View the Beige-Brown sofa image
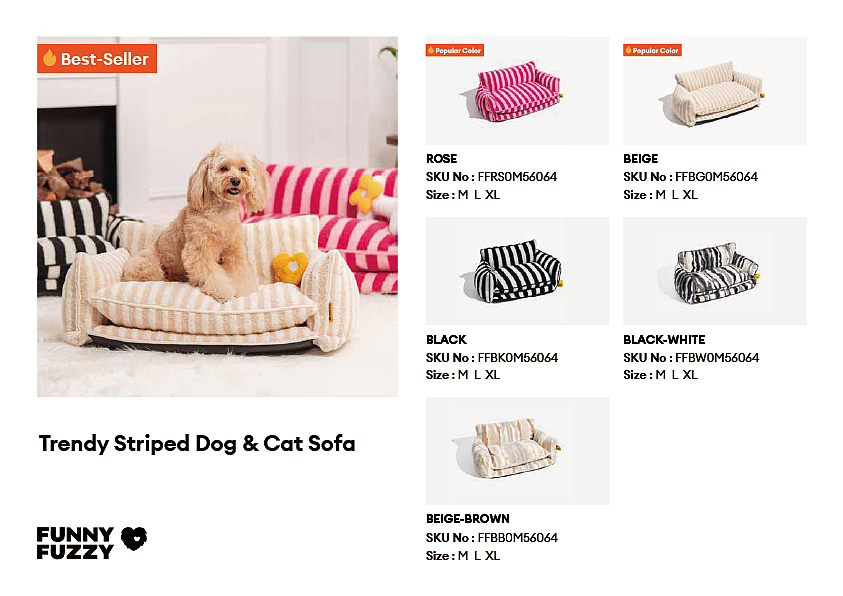843x596 pixels. (517, 451)
